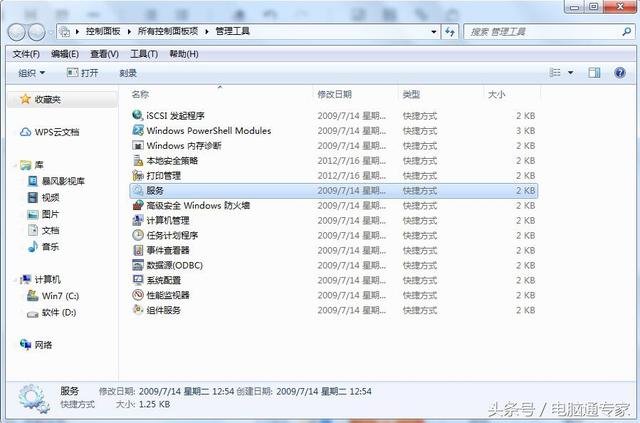Click the Windows 内存诊断 icon
This screenshot has width=640, height=423.
138,146
